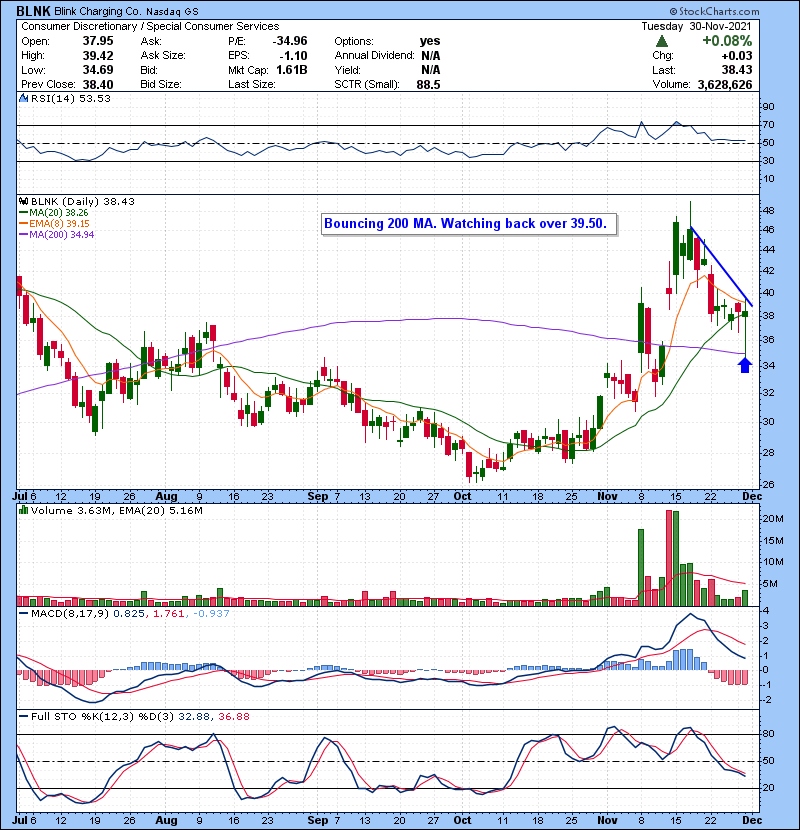The image size is (800, 830).
Task: Click the P/E value -34.96
Action: (x=290, y=41)
